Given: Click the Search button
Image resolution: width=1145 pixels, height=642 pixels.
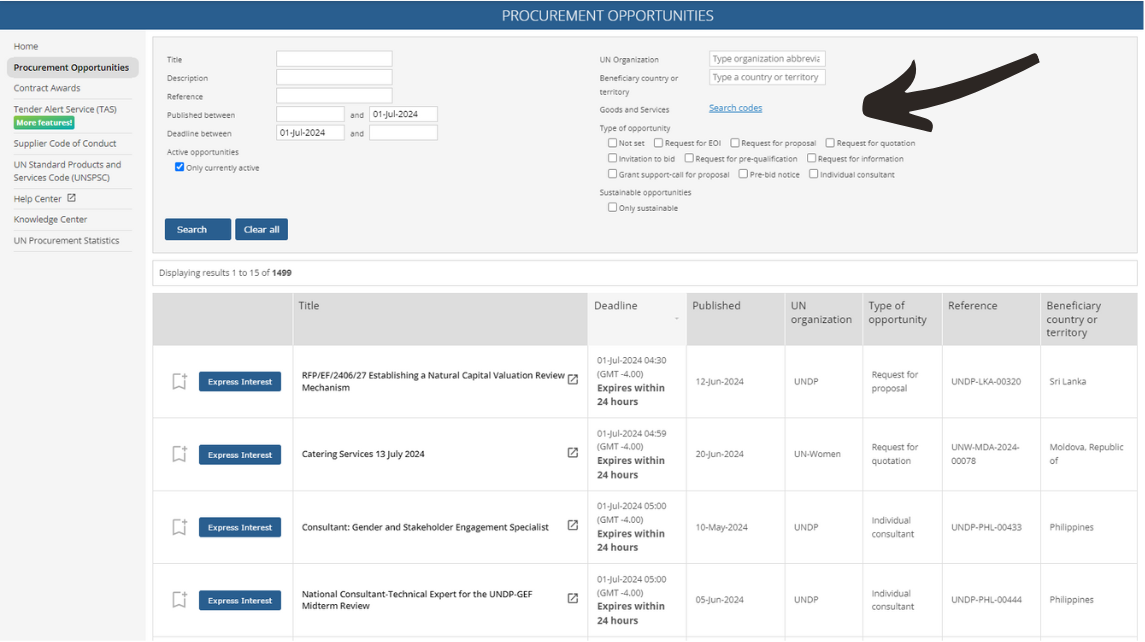Looking at the screenshot, I should [197, 229].
